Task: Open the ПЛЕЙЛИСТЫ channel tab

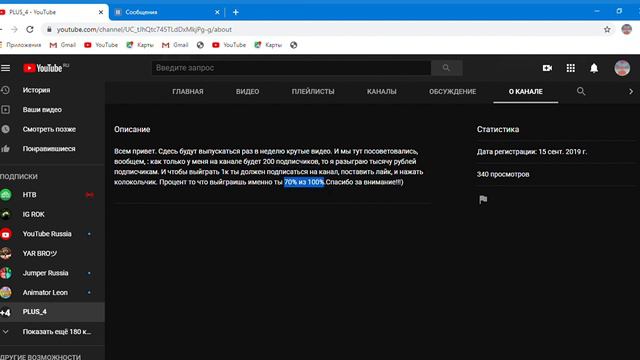Action: [x=313, y=91]
